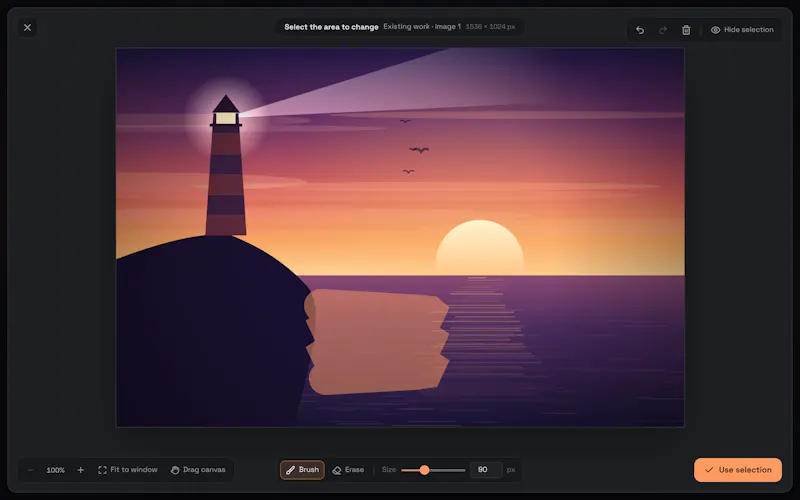Confirm with Use selection button
This screenshot has width=800, height=500.
[738, 470]
